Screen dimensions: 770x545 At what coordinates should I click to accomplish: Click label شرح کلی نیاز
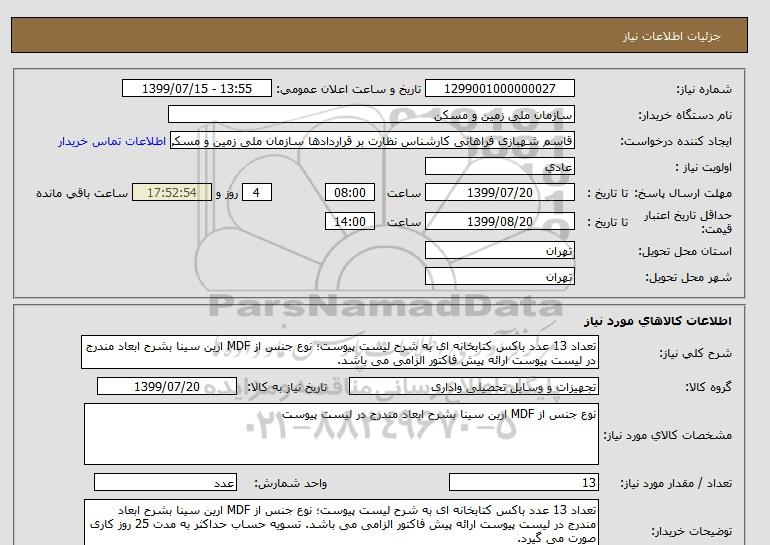695,353
